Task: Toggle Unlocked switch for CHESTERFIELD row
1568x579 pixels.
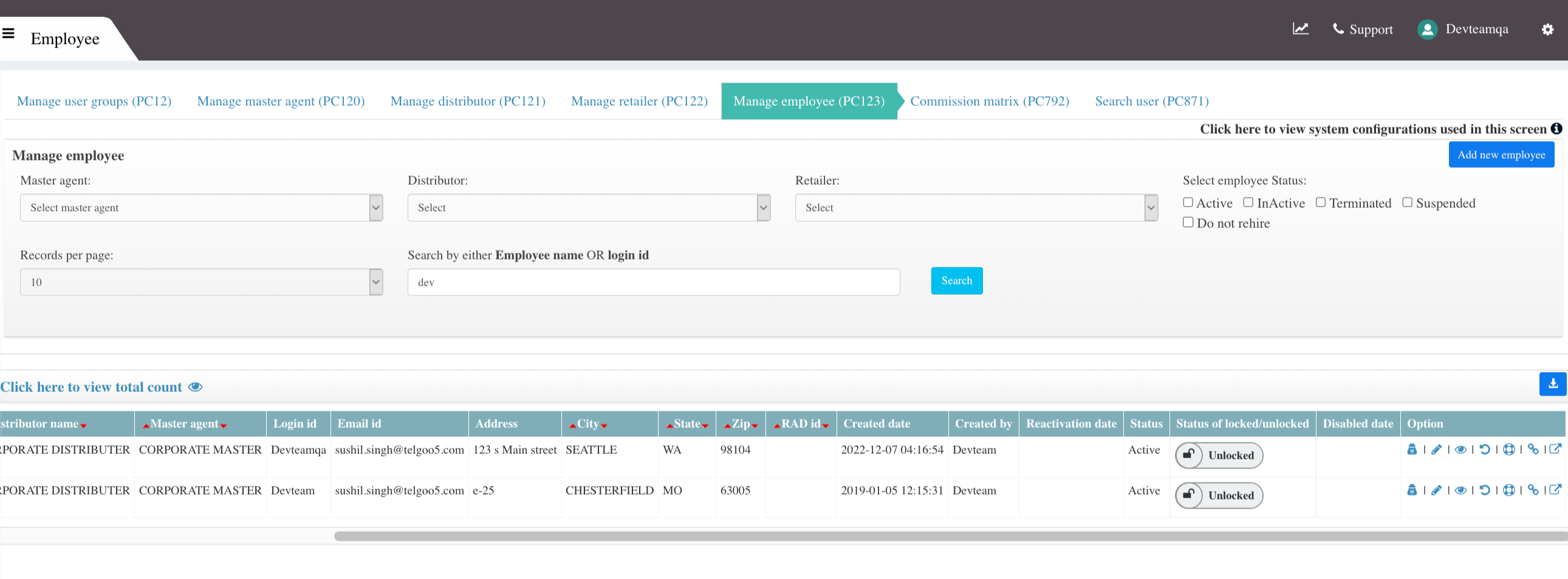Action: point(1219,496)
